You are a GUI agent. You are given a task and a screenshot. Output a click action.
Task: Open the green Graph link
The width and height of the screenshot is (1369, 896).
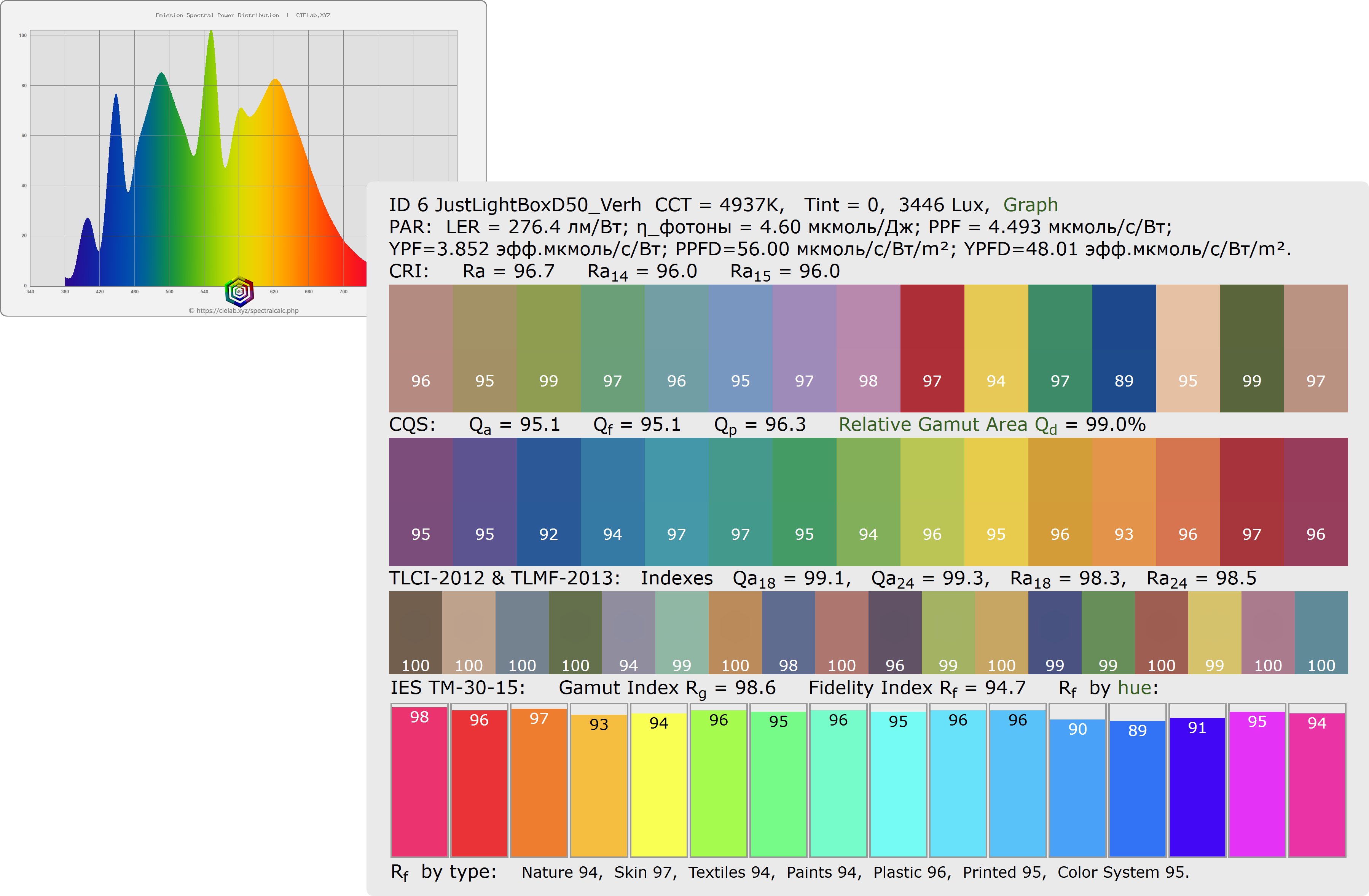click(x=1030, y=205)
